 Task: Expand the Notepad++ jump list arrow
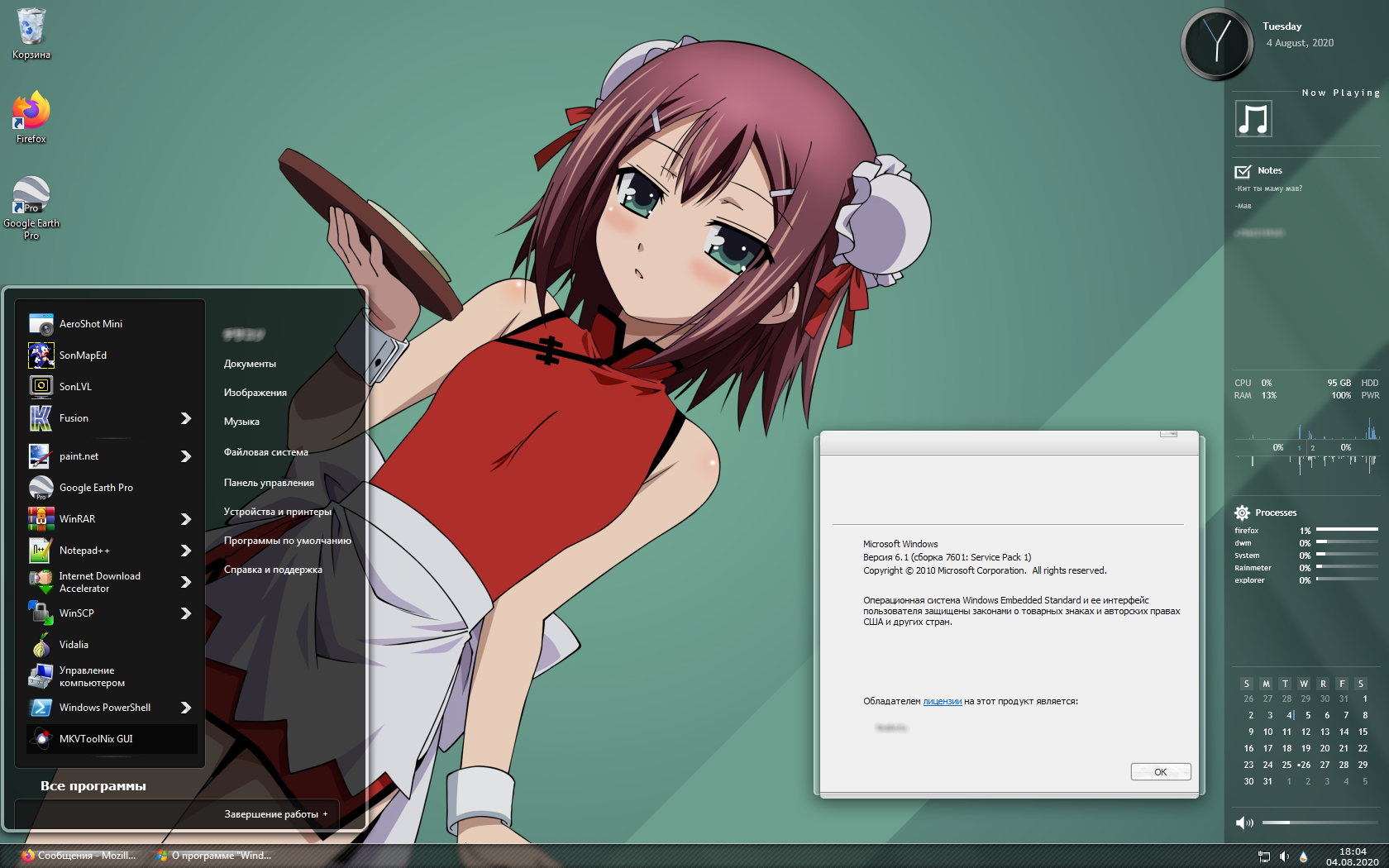186,551
